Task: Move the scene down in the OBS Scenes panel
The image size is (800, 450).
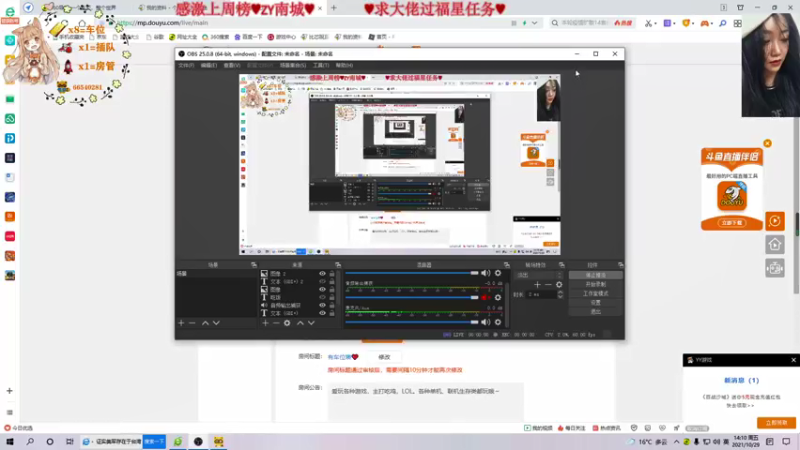Action: point(216,323)
